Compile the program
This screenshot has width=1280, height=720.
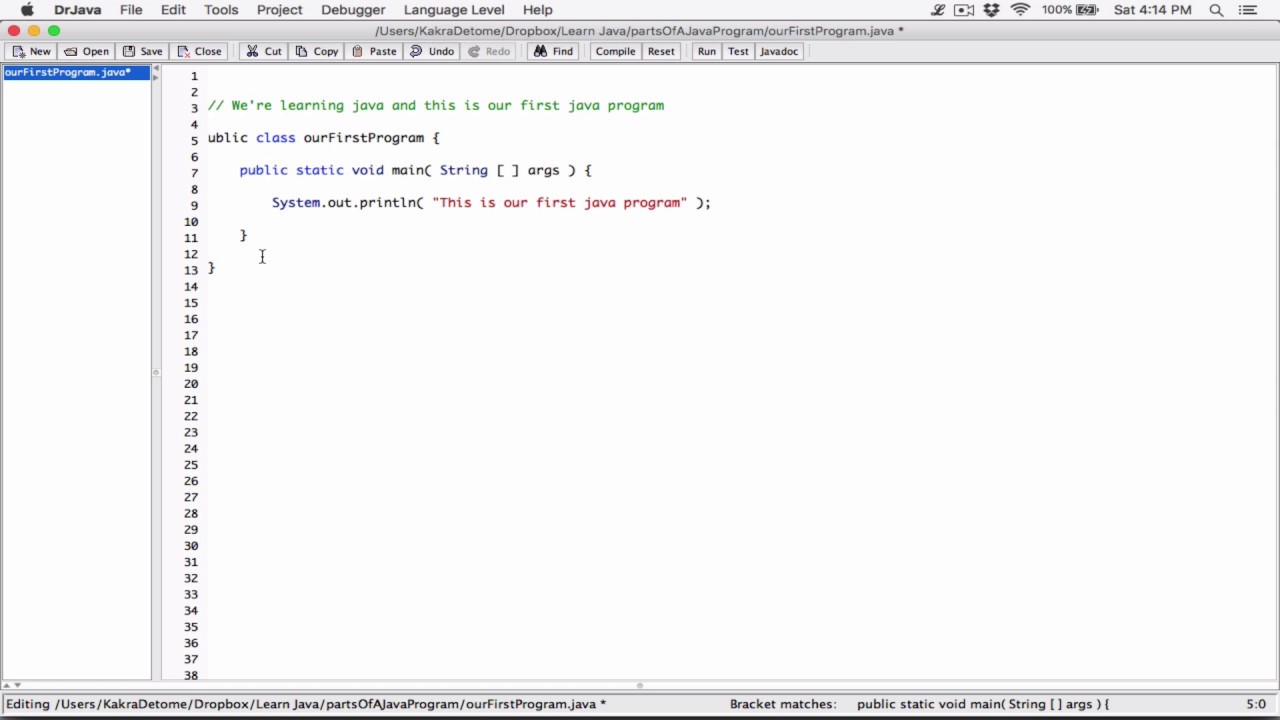coord(615,51)
